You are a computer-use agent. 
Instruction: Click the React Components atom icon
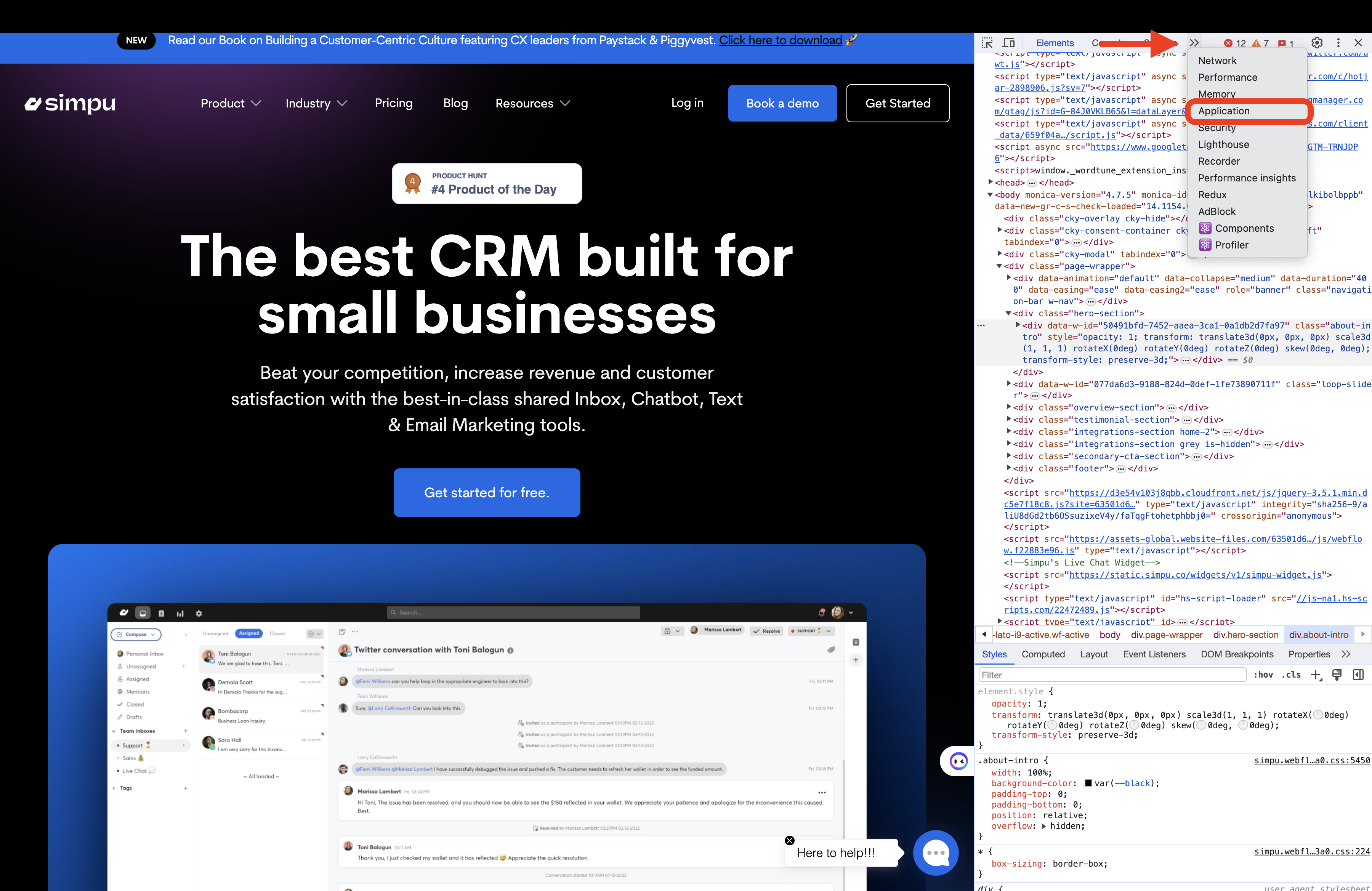tap(1205, 228)
